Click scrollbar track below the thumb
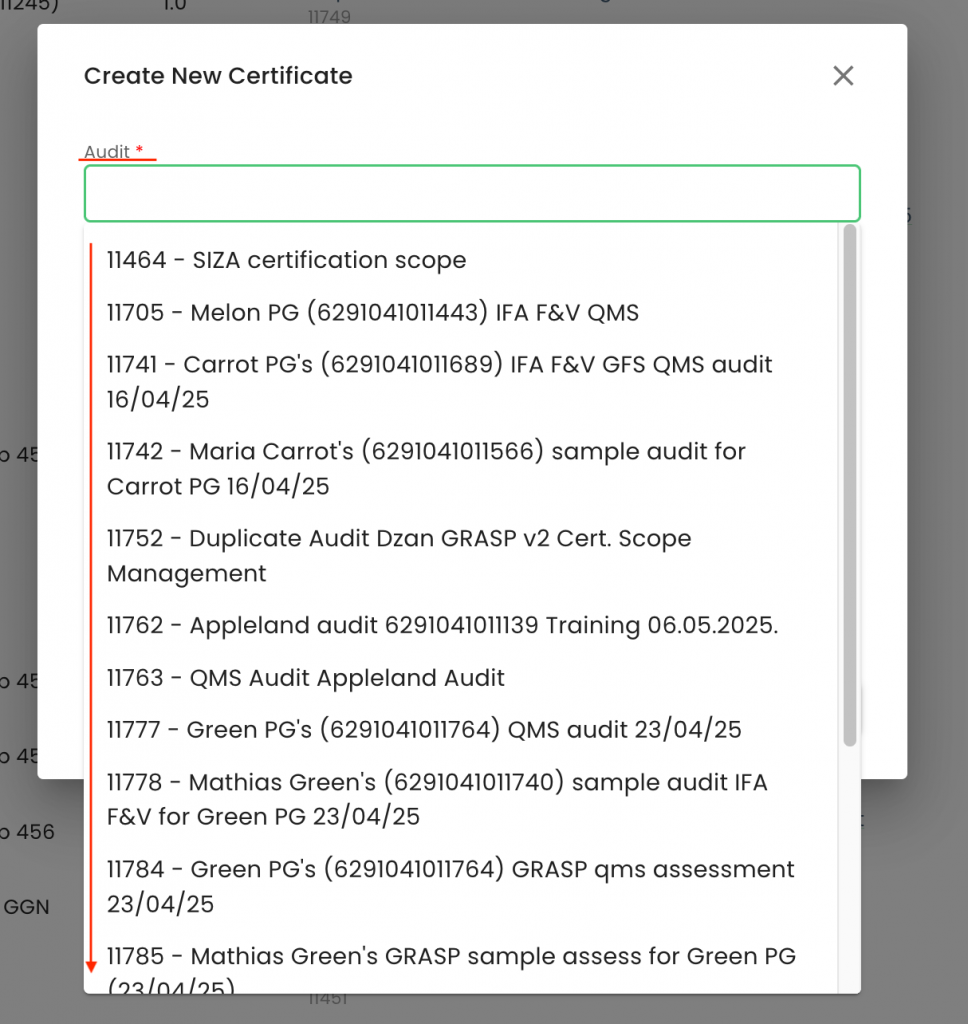Image resolution: width=968 pixels, height=1024 pixels. (x=850, y=870)
